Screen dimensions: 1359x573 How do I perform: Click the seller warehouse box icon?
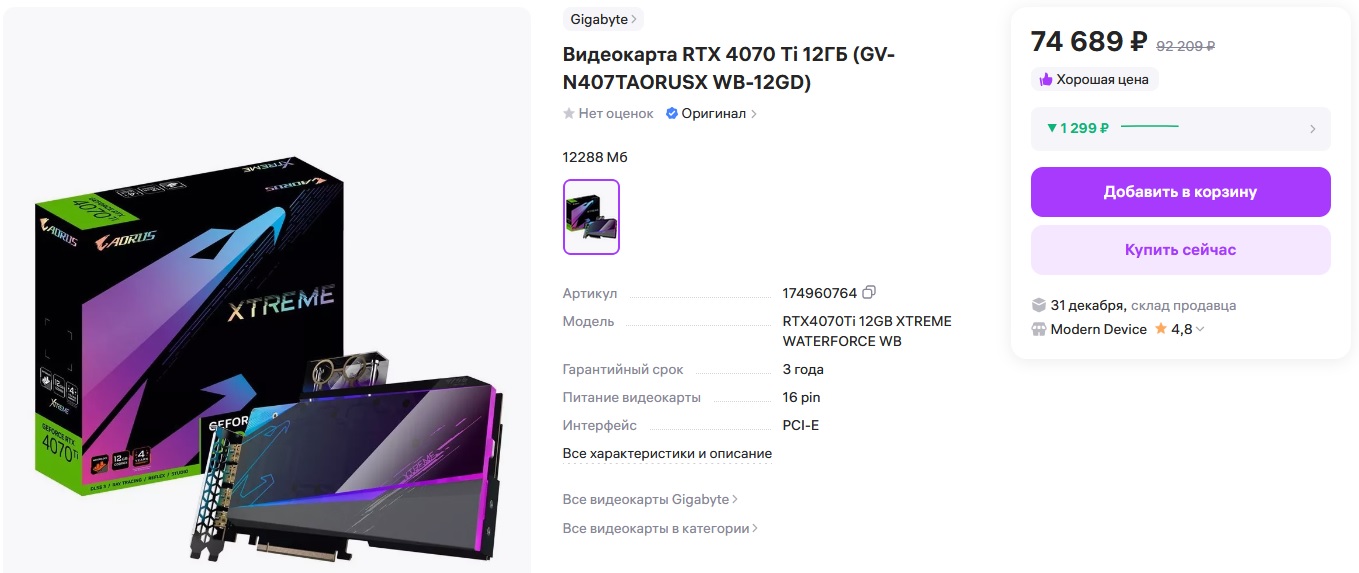coord(1039,305)
